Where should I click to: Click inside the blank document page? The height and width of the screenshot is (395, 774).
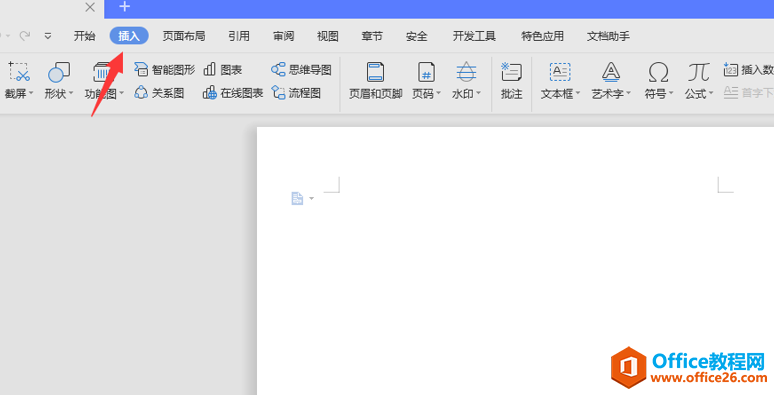click(515, 261)
